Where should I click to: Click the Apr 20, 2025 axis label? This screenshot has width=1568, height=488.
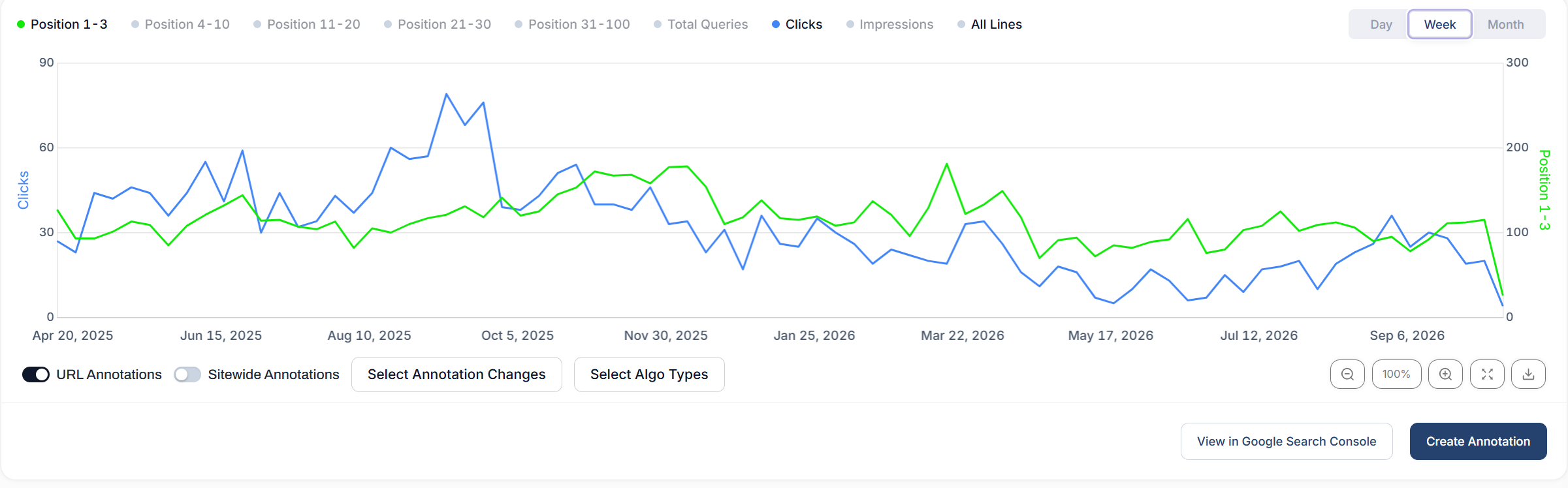(x=72, y=335)
